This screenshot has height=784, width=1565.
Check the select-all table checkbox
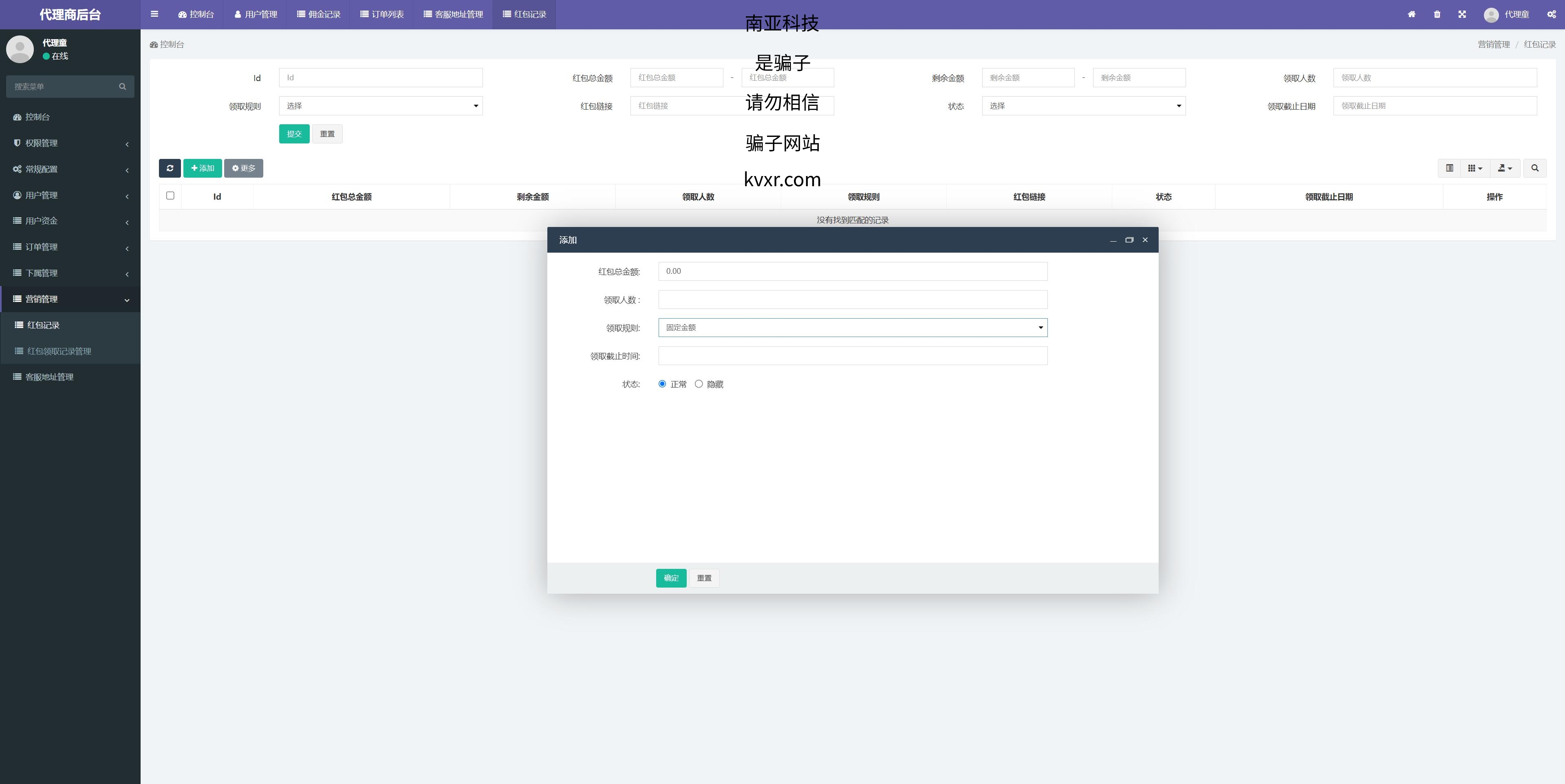170,196
